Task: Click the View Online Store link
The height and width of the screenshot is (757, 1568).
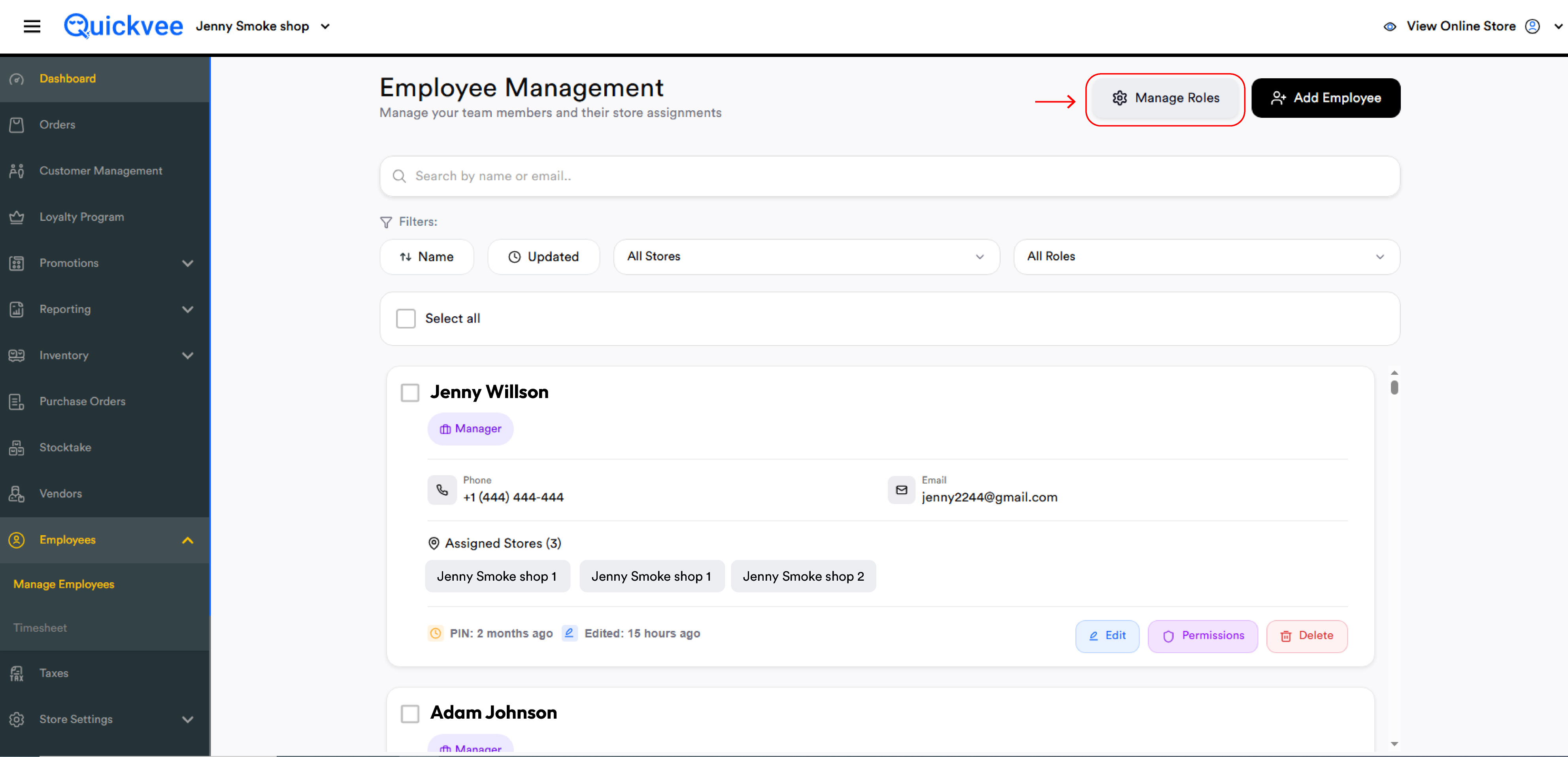Action: (x=1461, y=26)
